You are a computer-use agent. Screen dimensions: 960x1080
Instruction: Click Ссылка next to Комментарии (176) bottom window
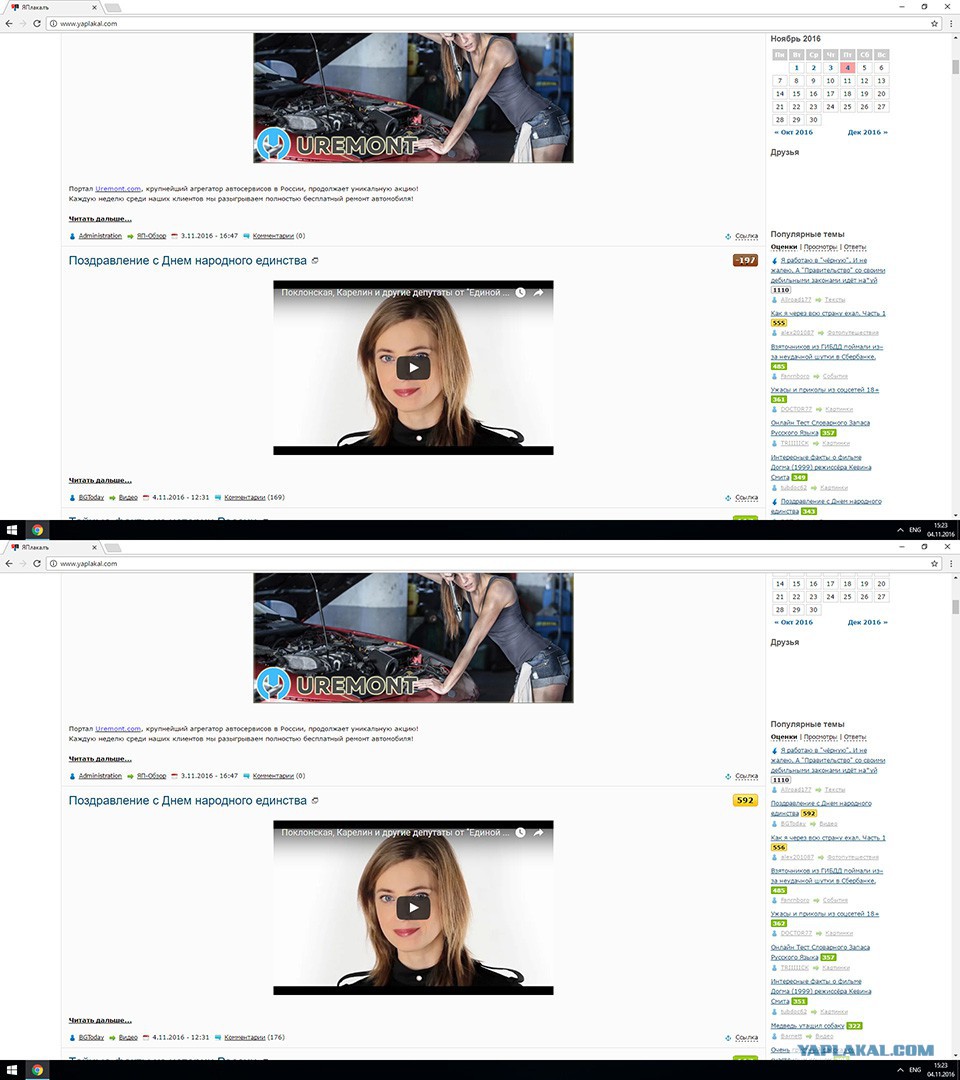point(747,1037)
